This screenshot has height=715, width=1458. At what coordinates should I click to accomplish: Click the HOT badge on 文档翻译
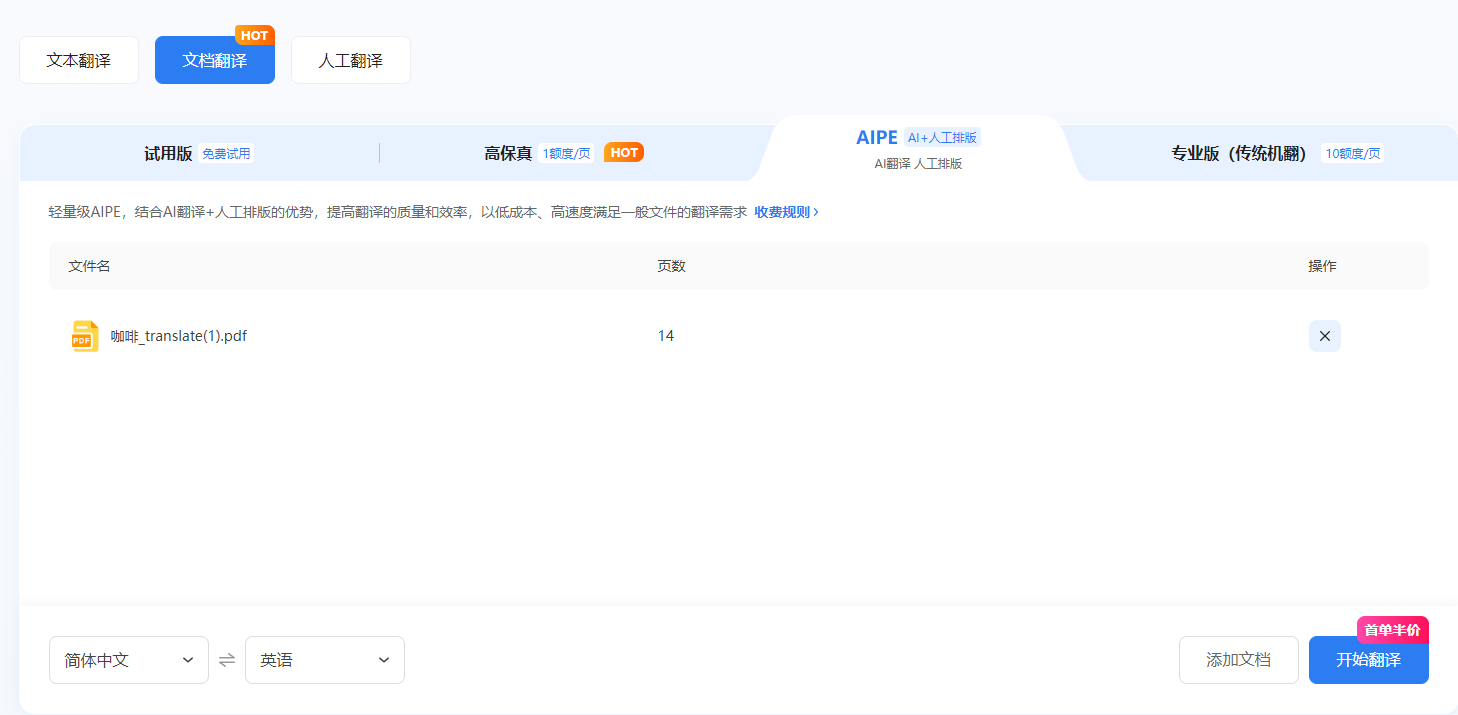[x=255, y=36]
